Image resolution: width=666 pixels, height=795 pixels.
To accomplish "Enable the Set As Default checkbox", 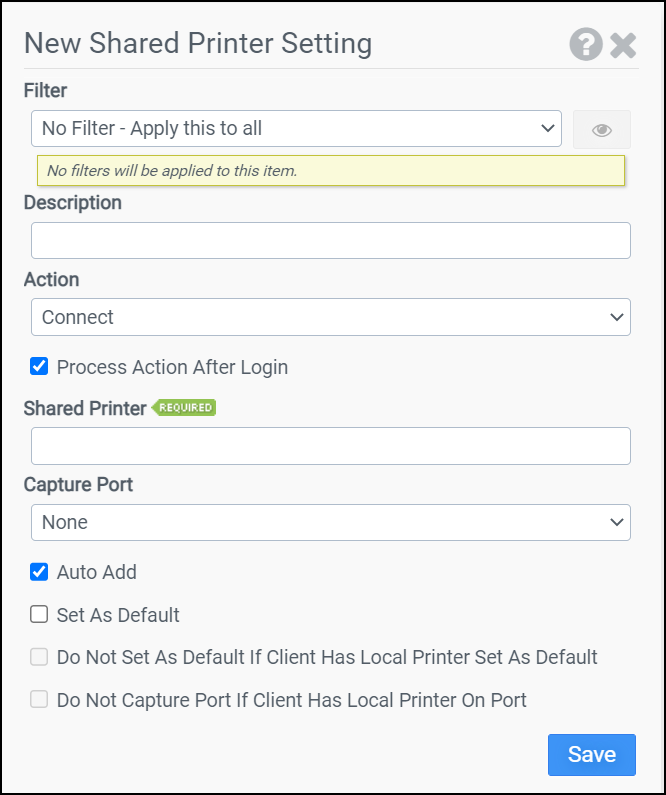I will point(39,615).
